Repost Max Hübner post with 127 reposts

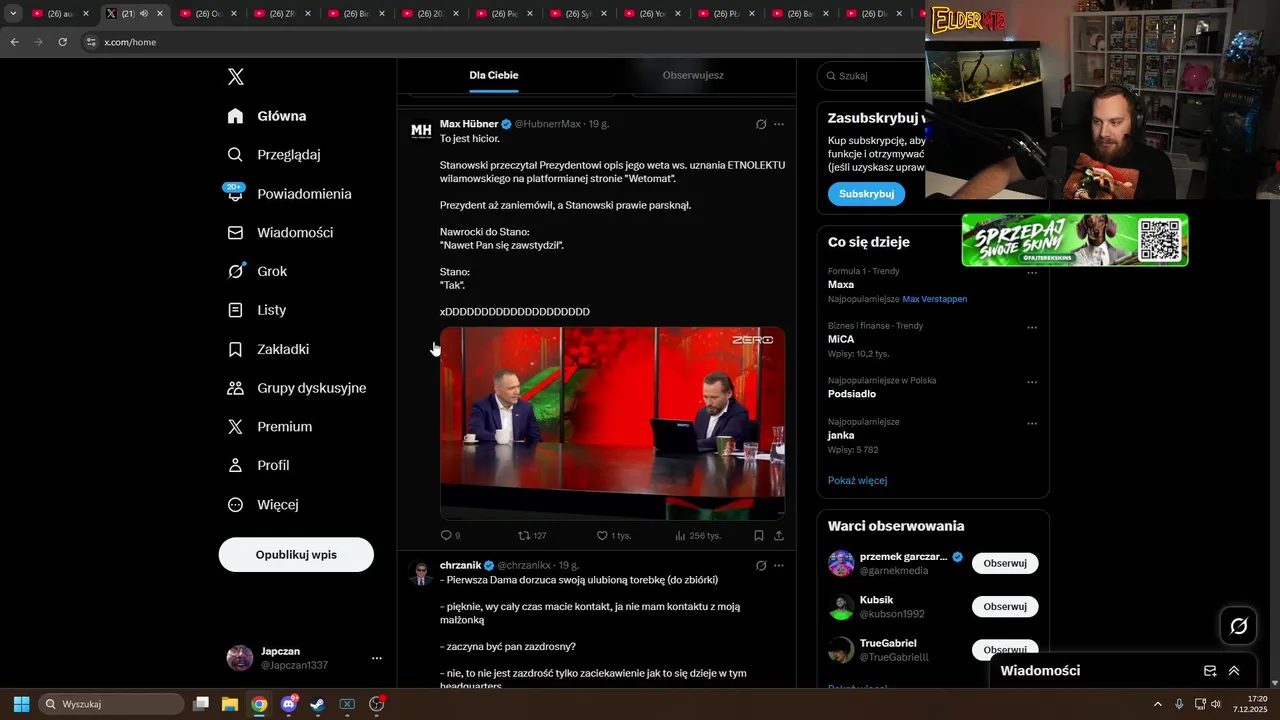pyautogui.click(x=532, y=536)
